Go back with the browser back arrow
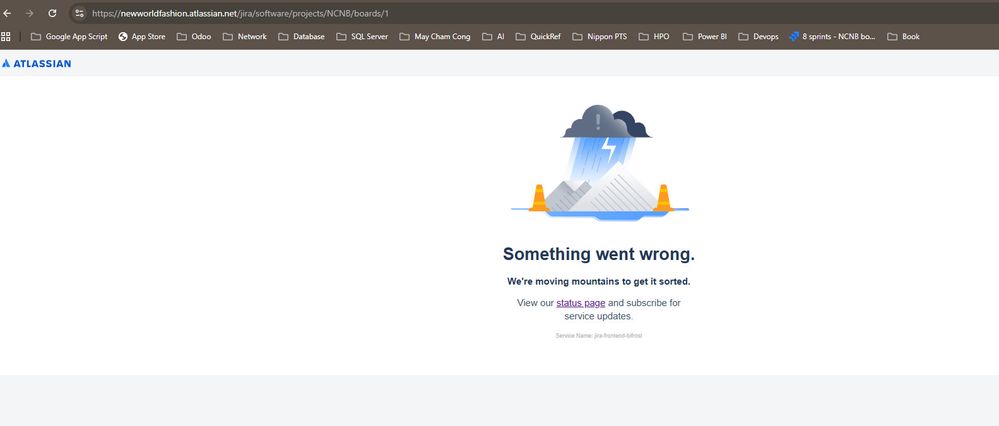The image size is (999, 426). [x=8, y=13]
